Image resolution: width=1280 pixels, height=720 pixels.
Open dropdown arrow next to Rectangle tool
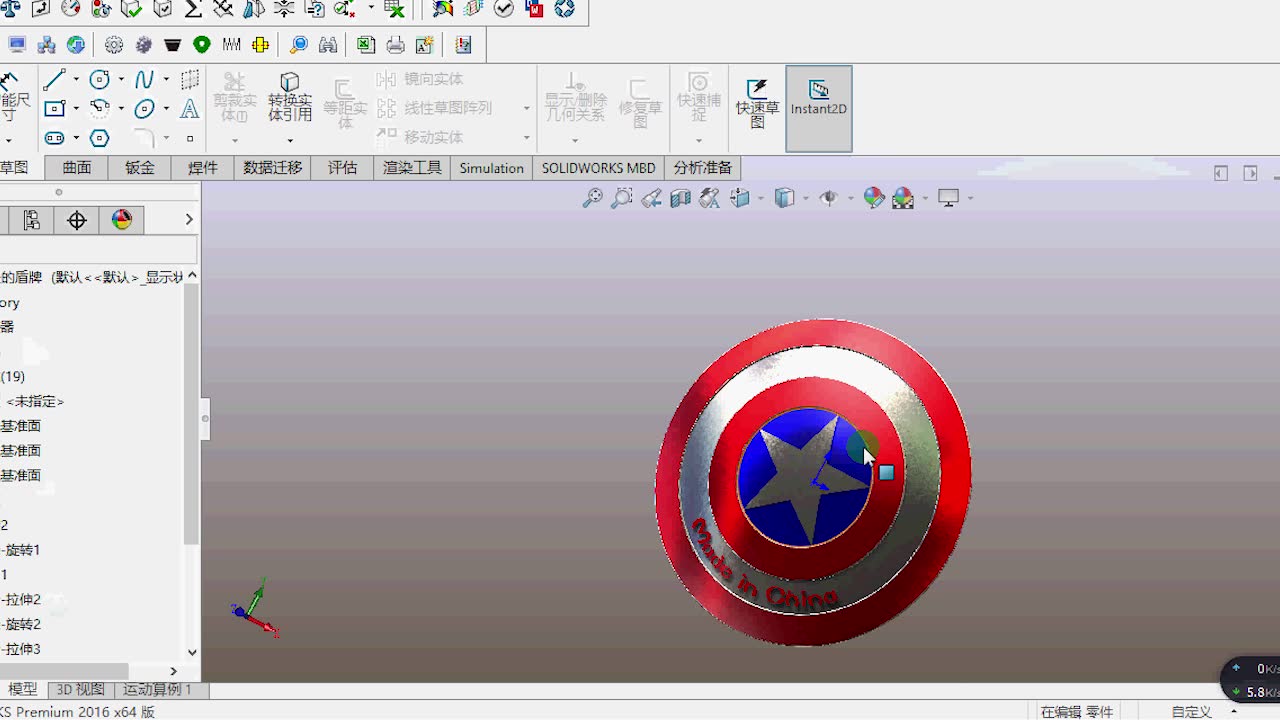(76, 109)
